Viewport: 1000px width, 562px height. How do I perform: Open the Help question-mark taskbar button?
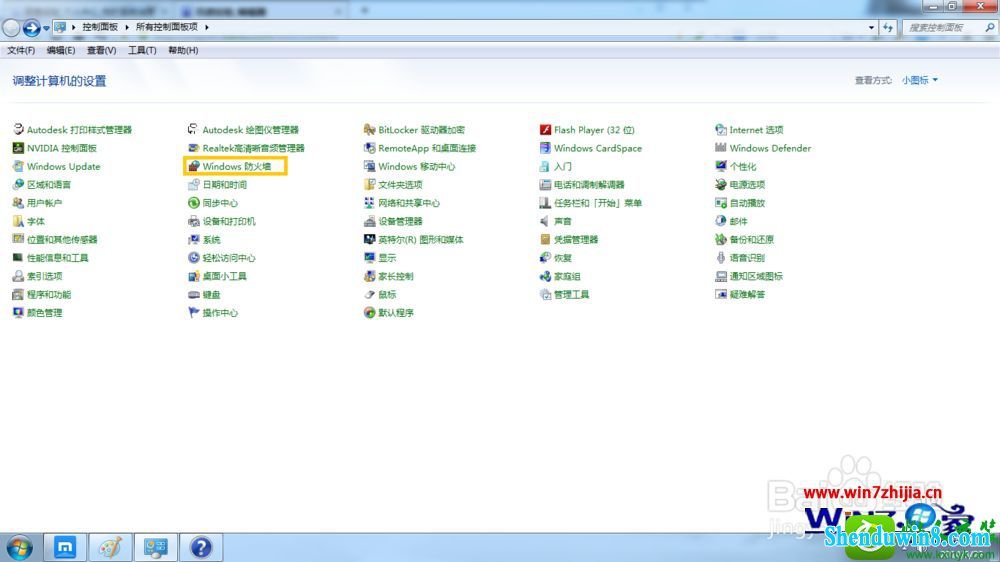[201, 547]
